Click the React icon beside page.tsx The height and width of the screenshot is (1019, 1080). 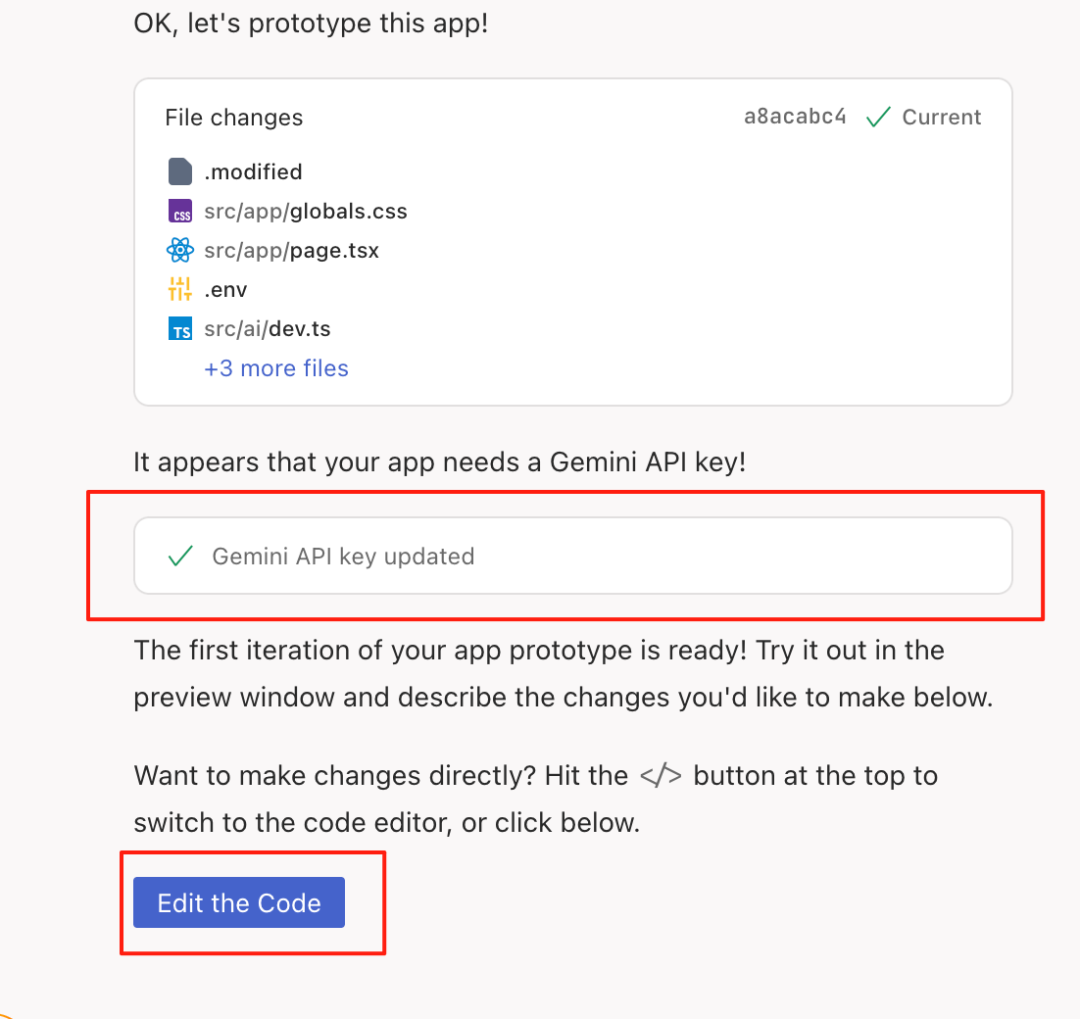[180, 250]
